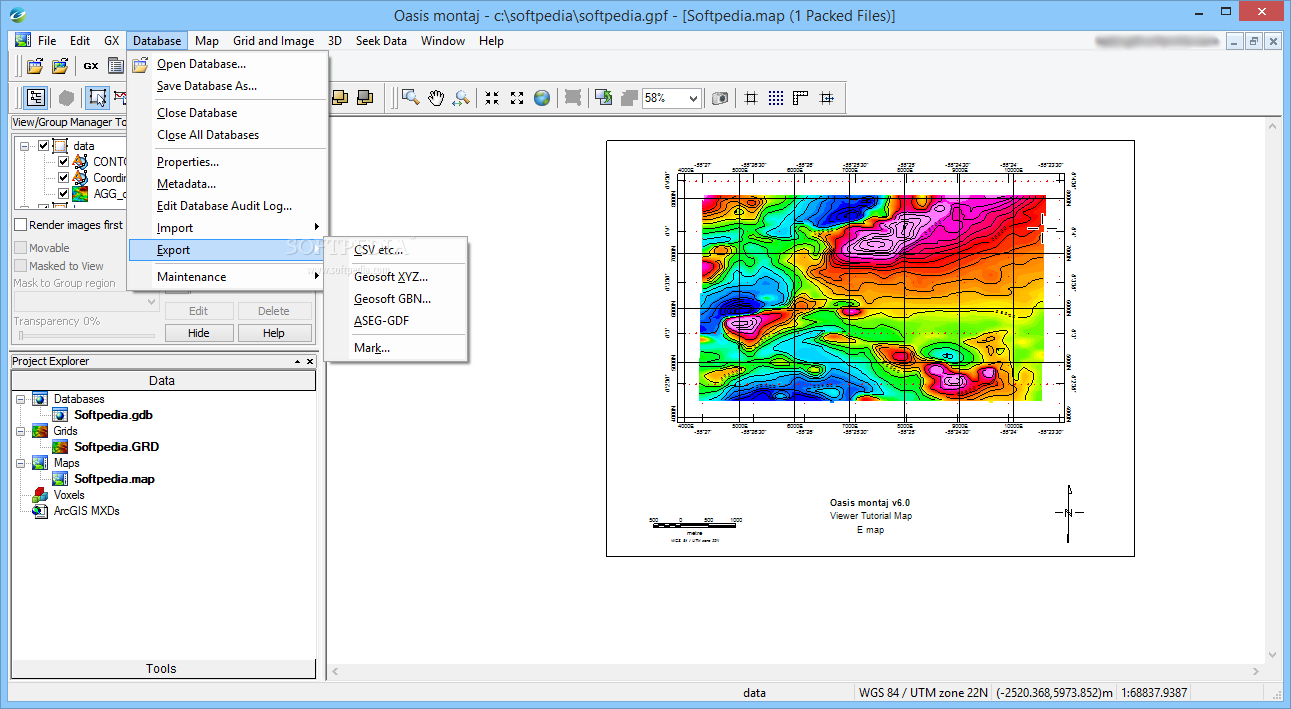Click the Hide button

199,333
